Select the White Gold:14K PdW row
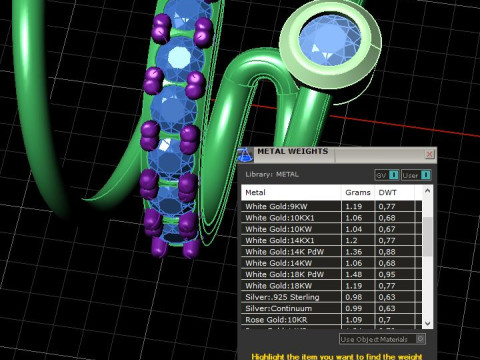The height and width of the screenshot is (360, 480). tap(331, 252)
